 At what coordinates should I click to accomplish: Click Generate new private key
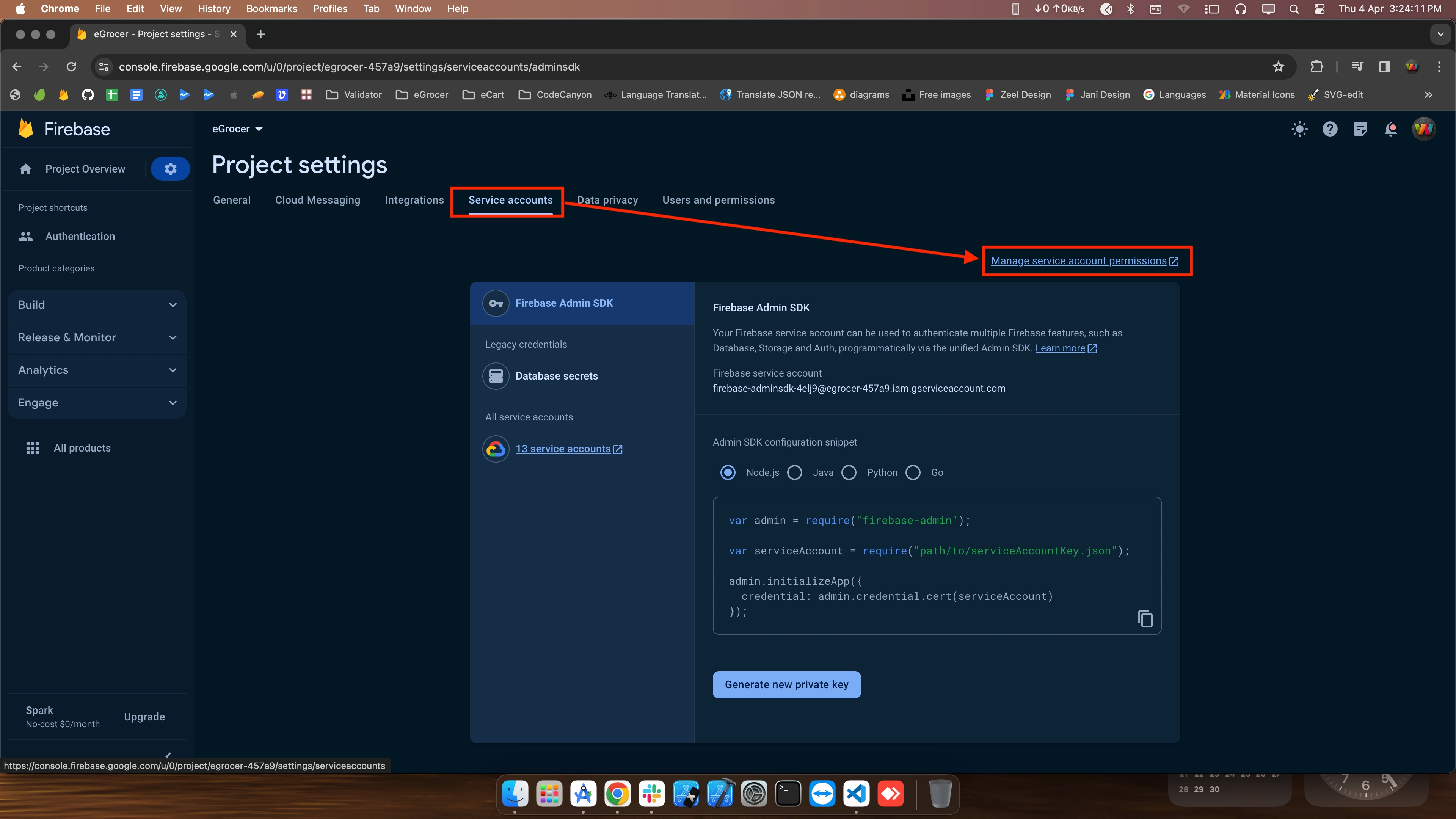point(787,684)
